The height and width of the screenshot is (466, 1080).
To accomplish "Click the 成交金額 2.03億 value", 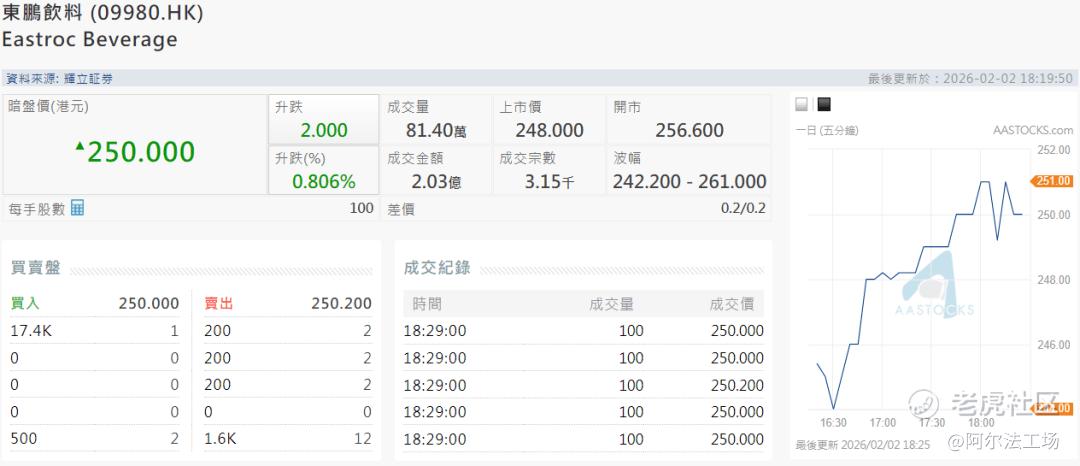I will coord(436,182).
